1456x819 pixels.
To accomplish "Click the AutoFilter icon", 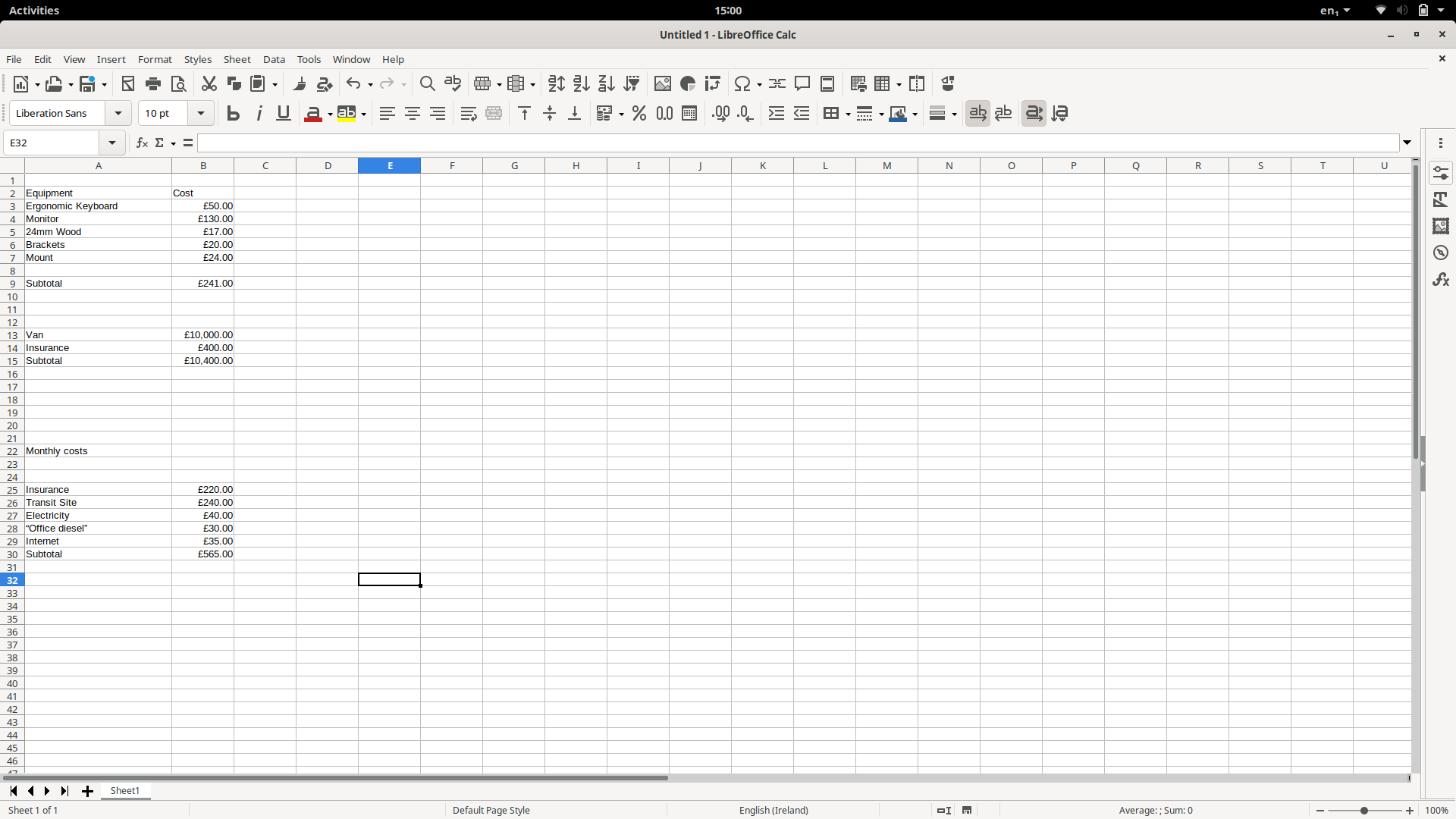I will pyautogui.click(x=632, y=83).
